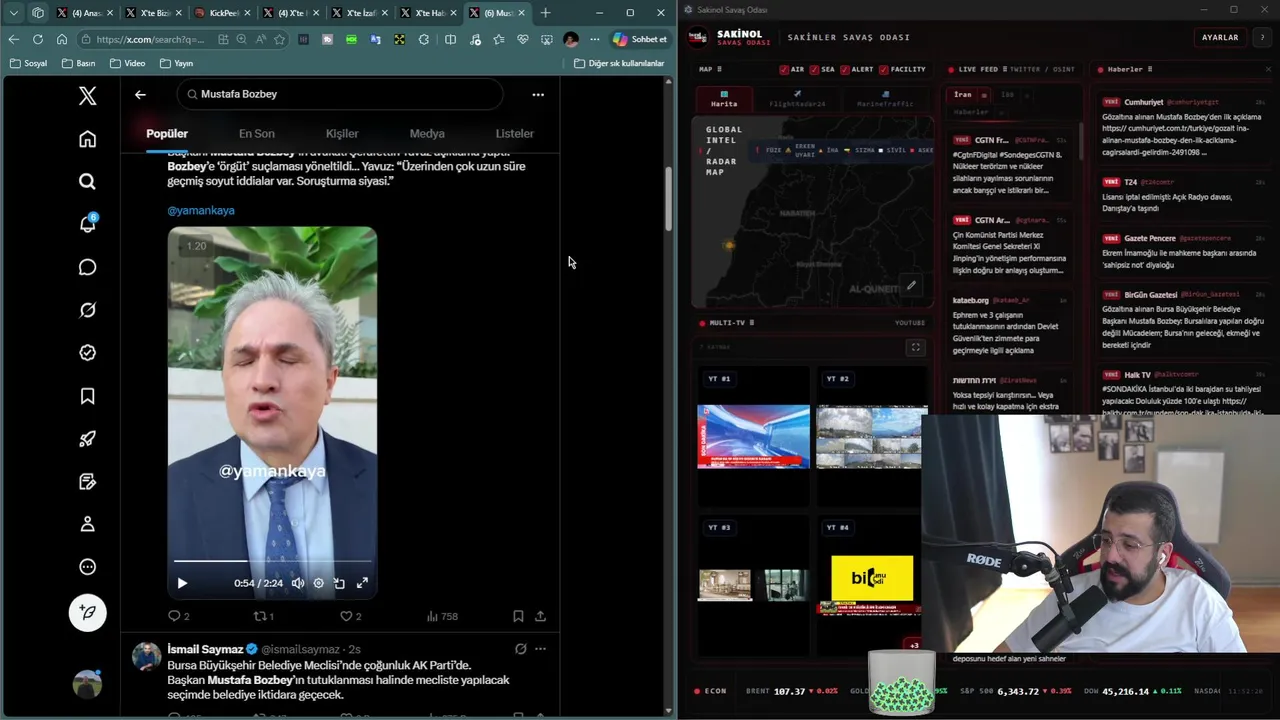The image size is (1280, 720).
Task: Select FlightRadar24 map tab
Action: pyautogui.click(x=797, y=98)
